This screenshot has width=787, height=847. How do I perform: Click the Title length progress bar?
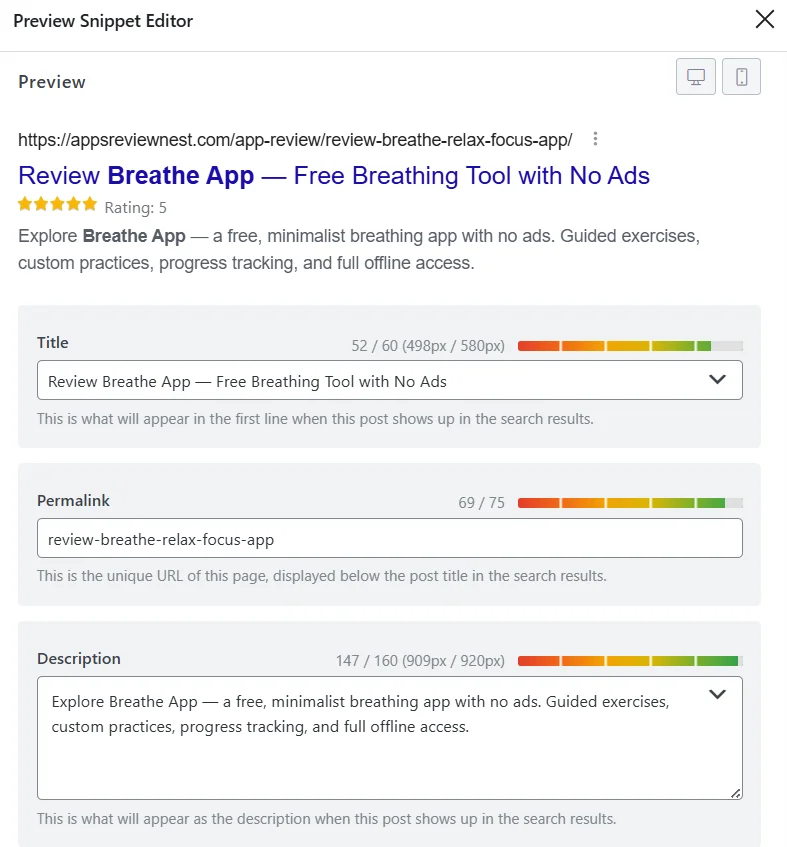630,346
